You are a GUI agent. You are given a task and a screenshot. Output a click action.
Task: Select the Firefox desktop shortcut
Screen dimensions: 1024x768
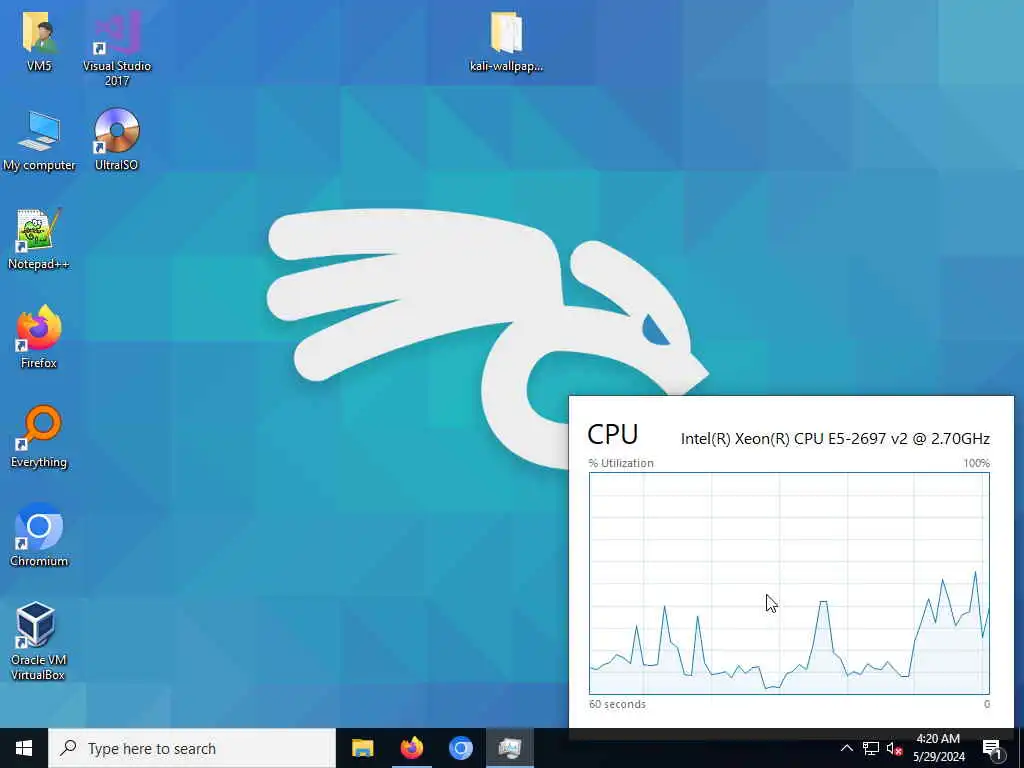[x=39, y=337]
